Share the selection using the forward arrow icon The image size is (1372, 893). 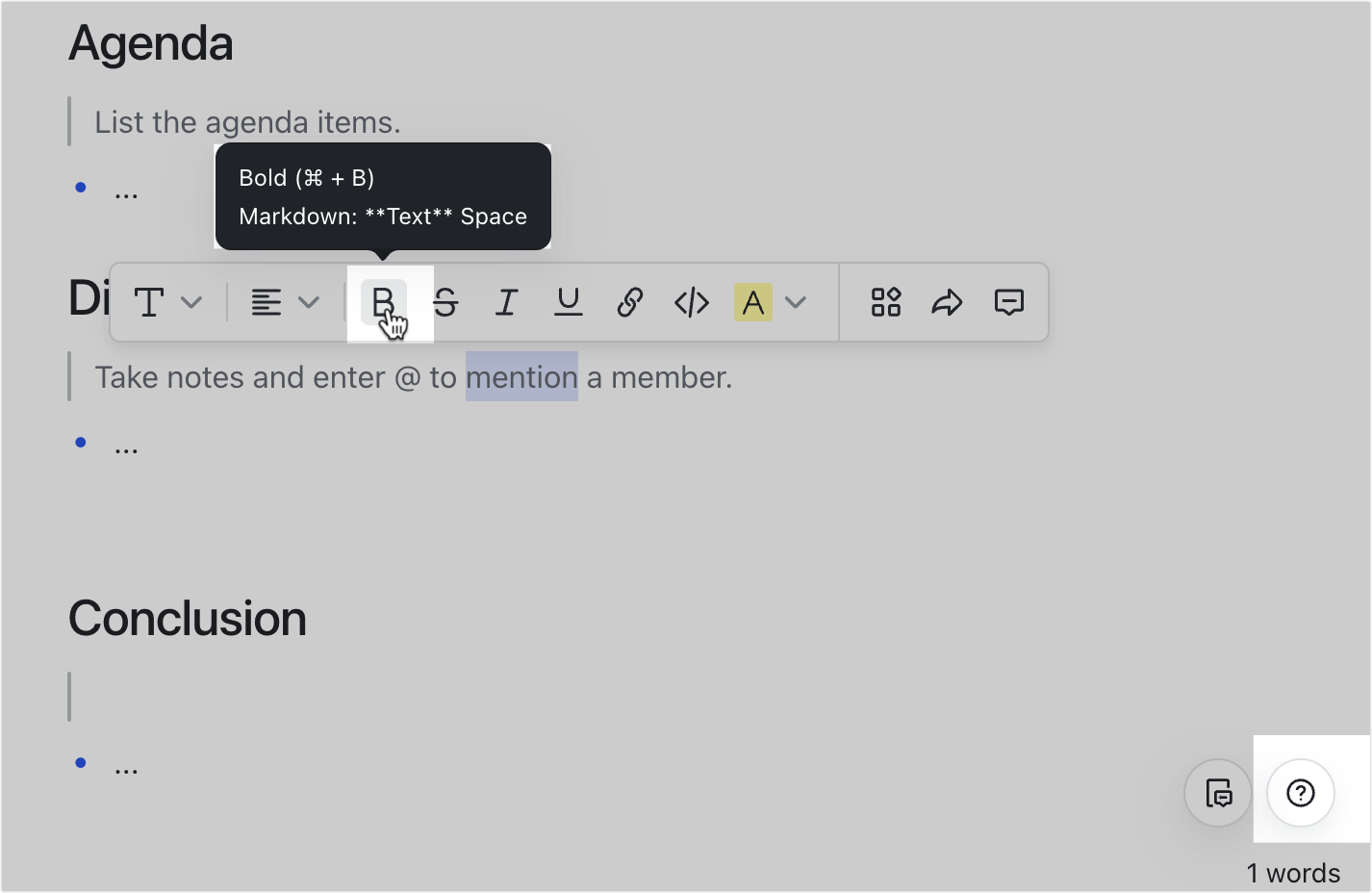coord(947,302)
